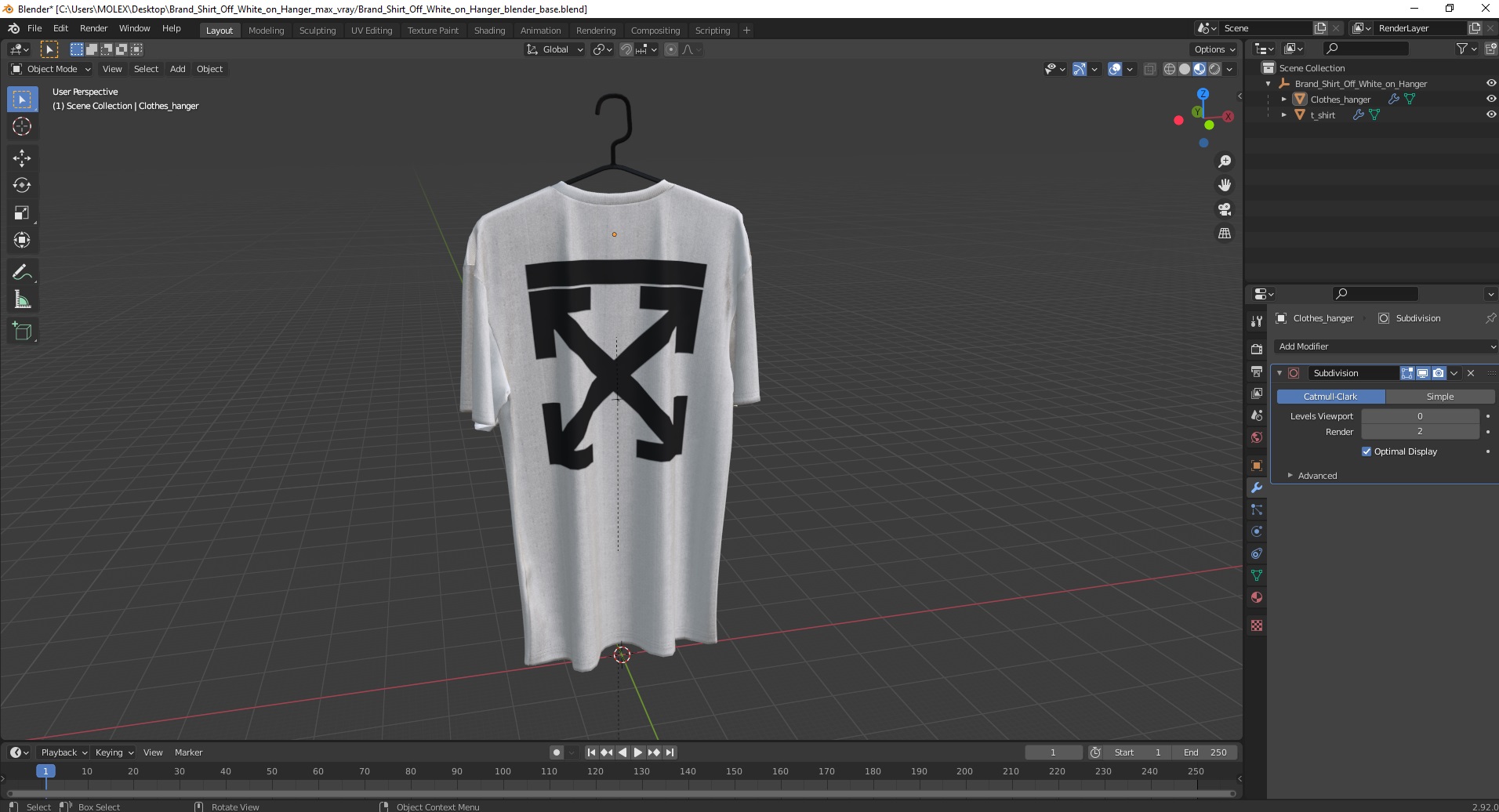Click the Pan view hand icon
The image size is (1499, 812).
pos(1224,185)
